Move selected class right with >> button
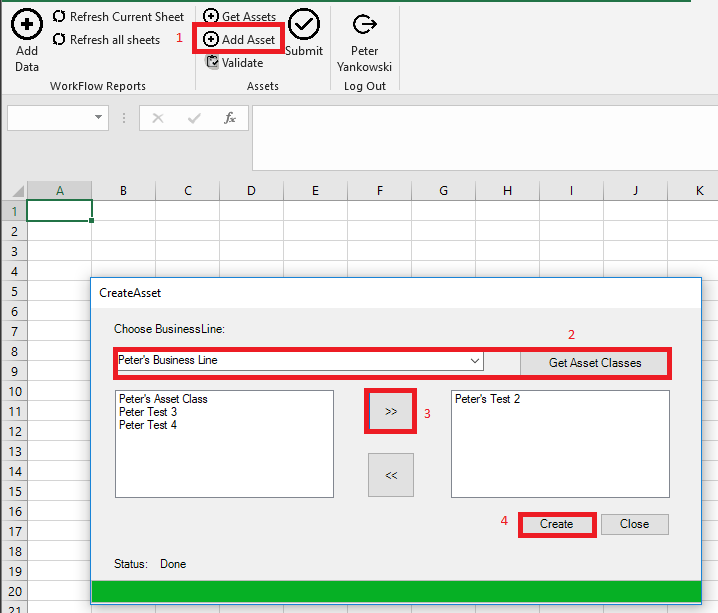The height and width of the screenshot is (613, 718). coord(391,411)
